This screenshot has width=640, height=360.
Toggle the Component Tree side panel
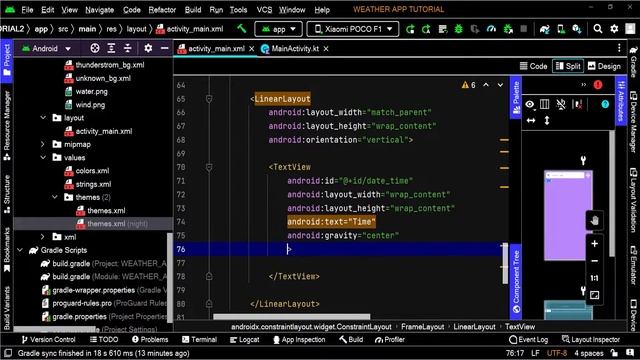(516, 282)
